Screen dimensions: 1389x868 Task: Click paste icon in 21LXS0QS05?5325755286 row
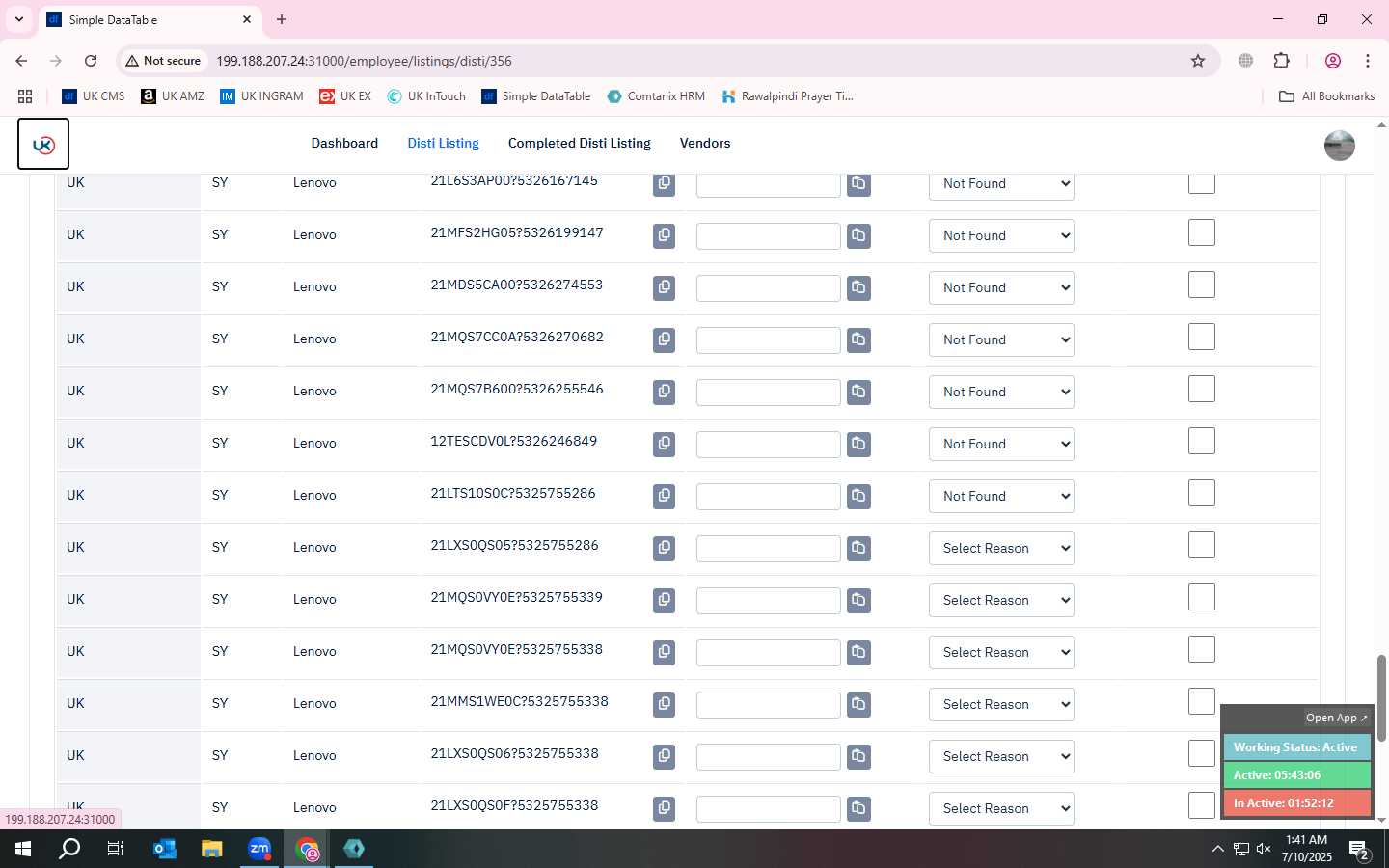858,548
